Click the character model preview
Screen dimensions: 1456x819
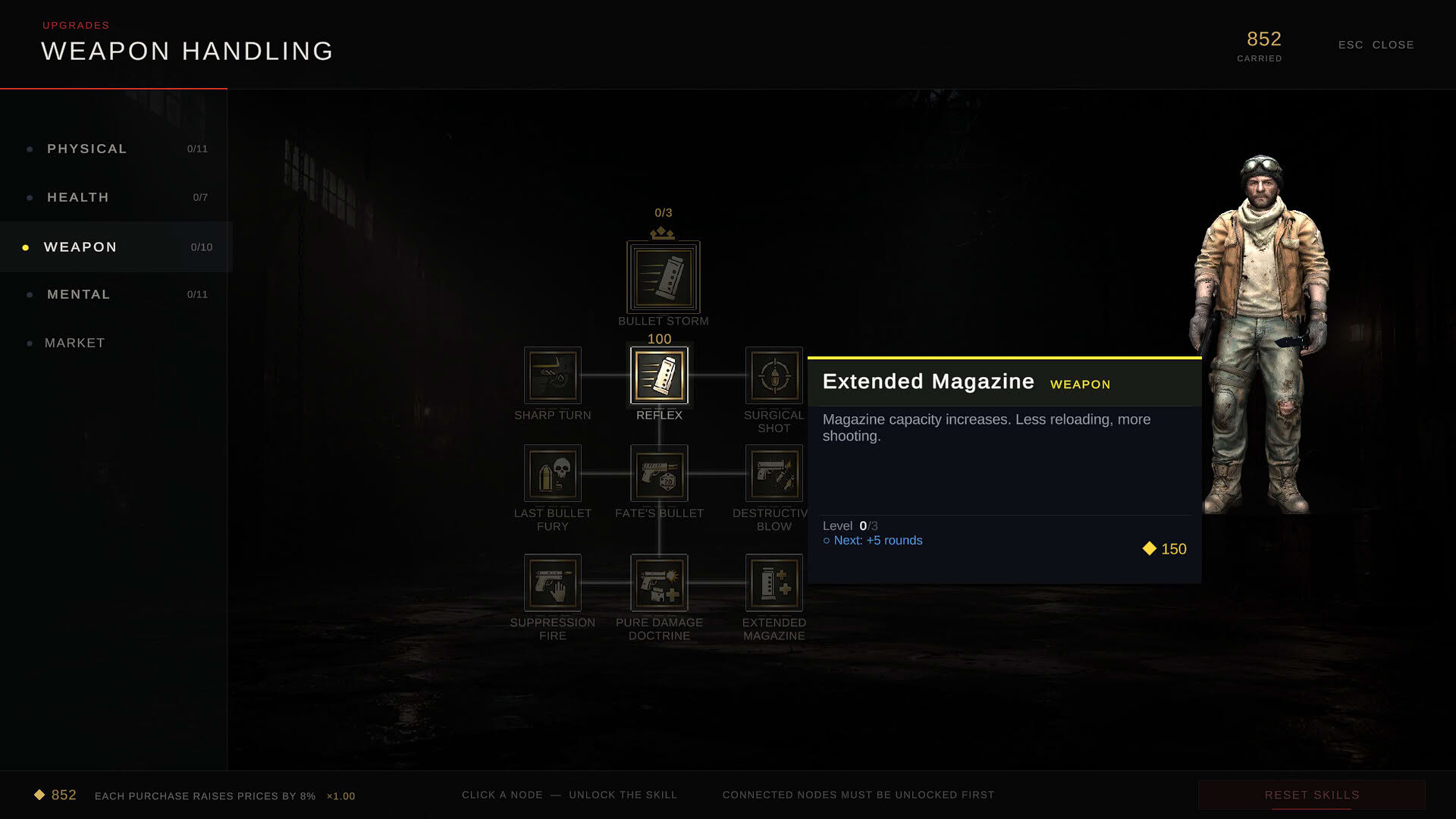tap(1260, 334)
